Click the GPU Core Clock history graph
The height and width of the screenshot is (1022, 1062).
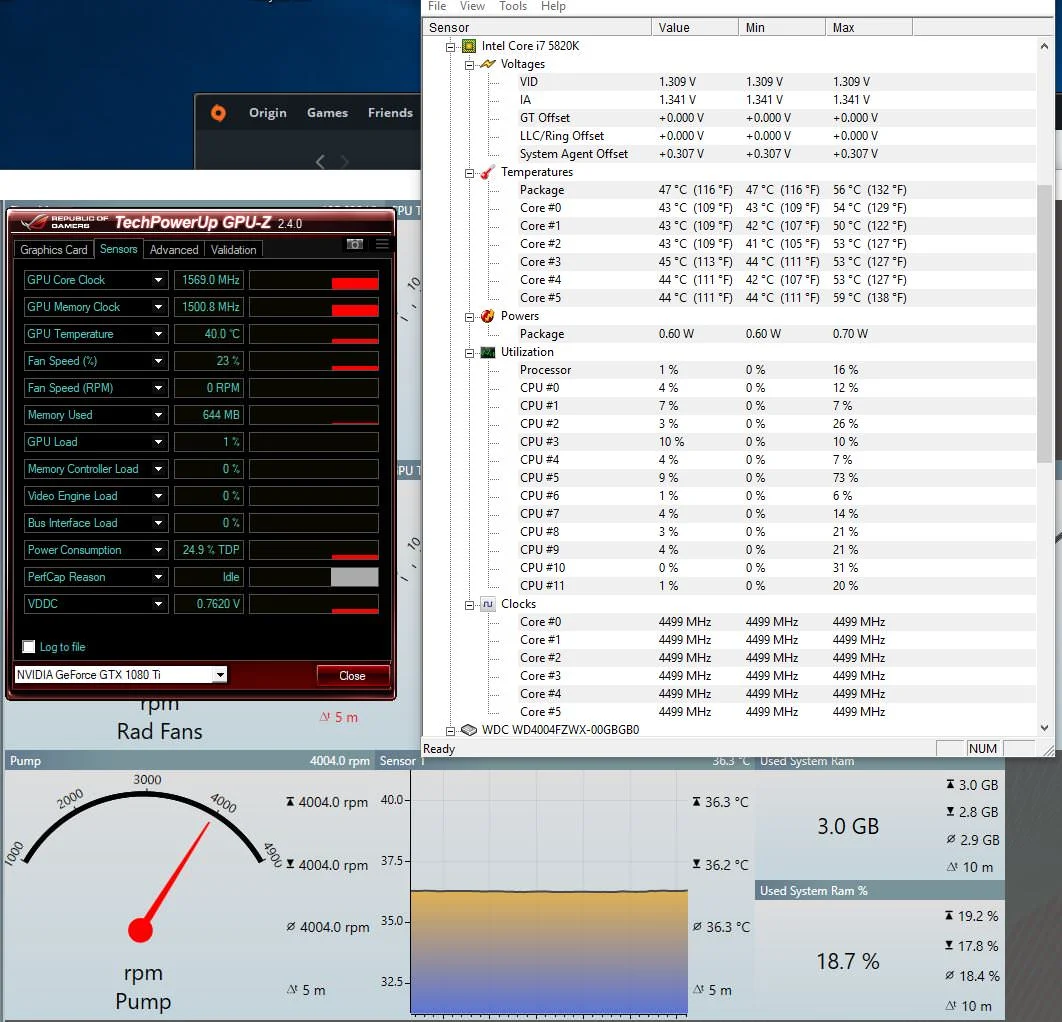[x=314, y=280]
